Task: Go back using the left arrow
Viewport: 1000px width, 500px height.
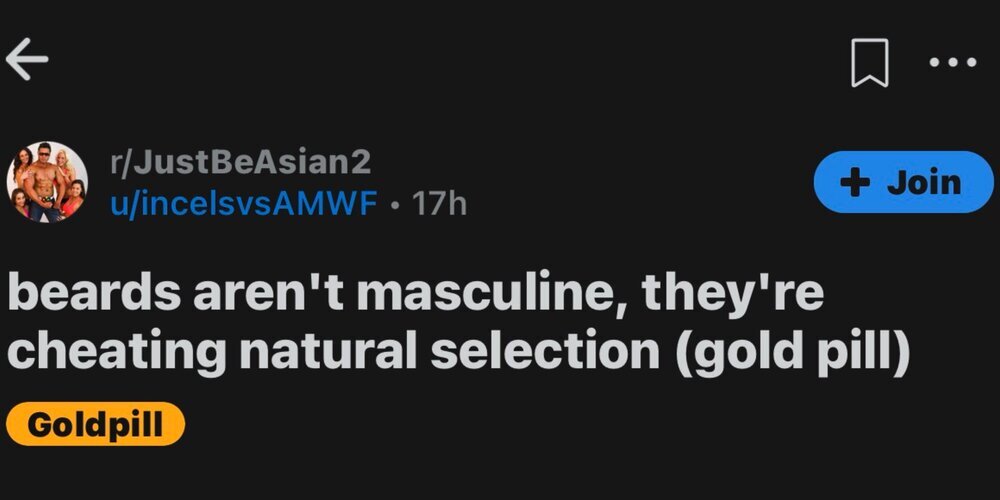Action: click(x=27, y=60)
